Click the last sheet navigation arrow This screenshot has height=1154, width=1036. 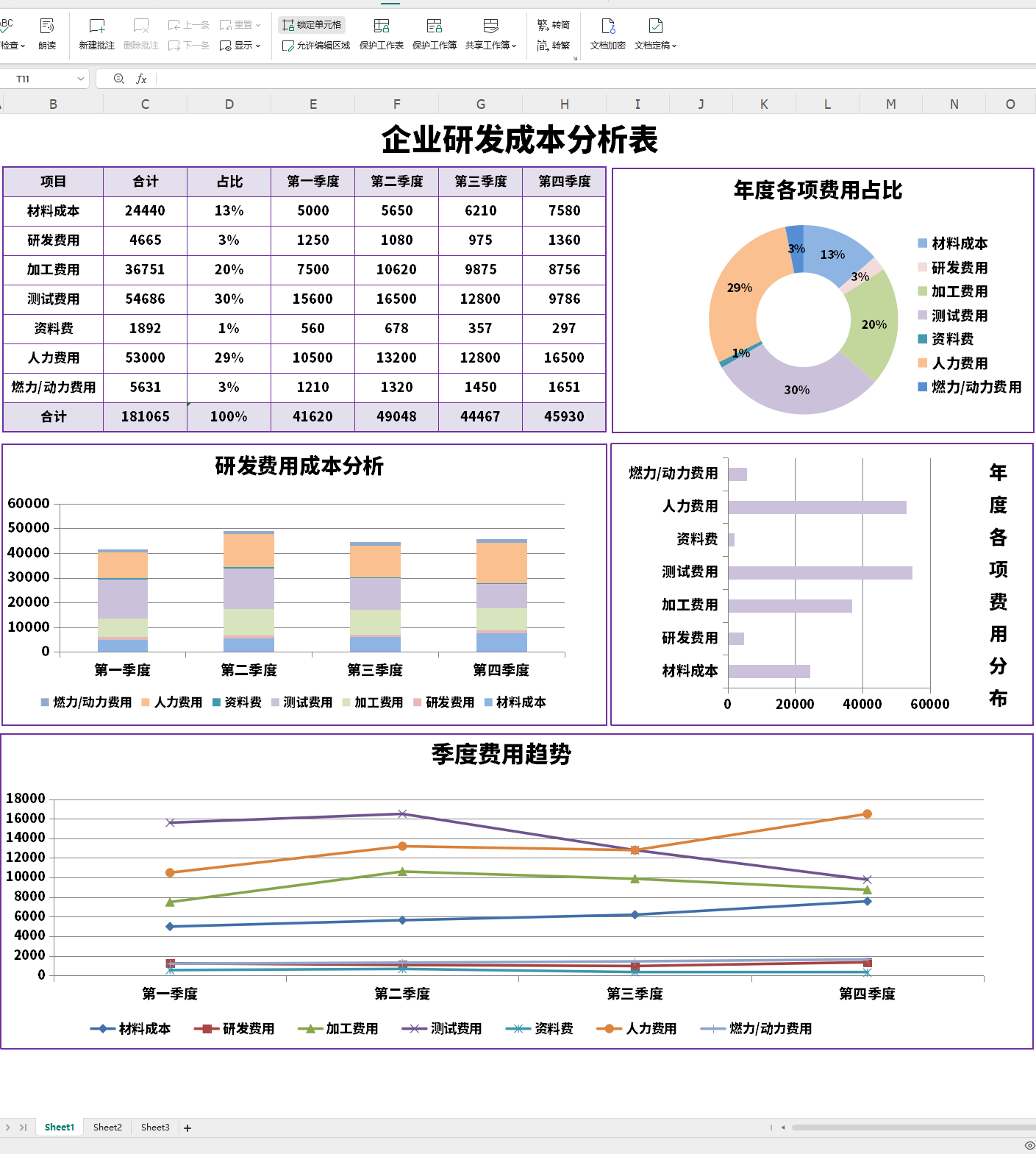(x=23, y=1127)
